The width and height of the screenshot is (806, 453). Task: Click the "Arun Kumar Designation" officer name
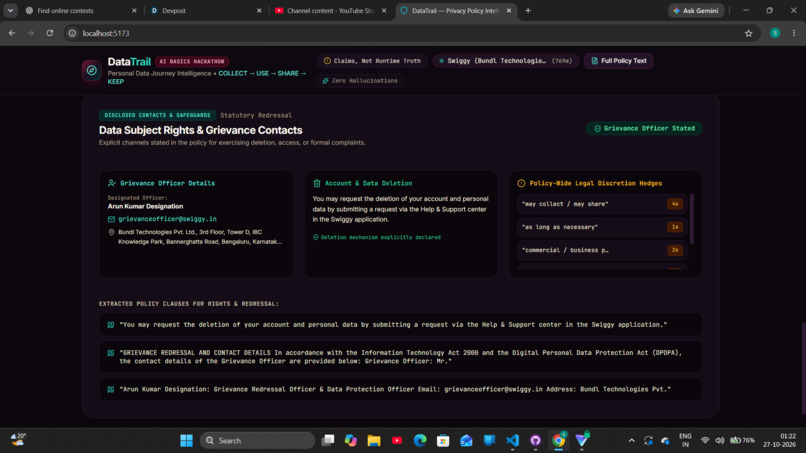tap(145, 206)
